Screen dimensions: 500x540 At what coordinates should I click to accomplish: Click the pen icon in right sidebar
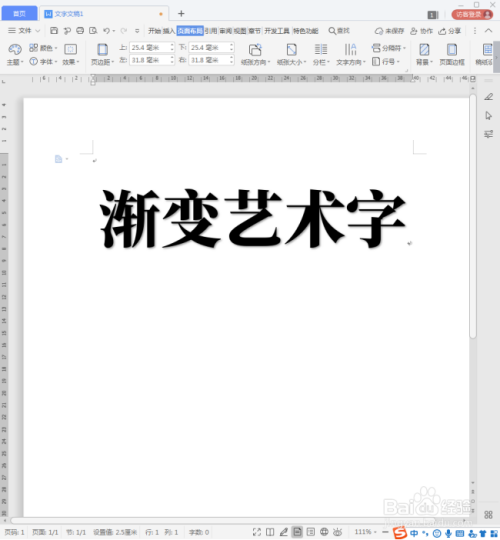[x=488, y=97]
